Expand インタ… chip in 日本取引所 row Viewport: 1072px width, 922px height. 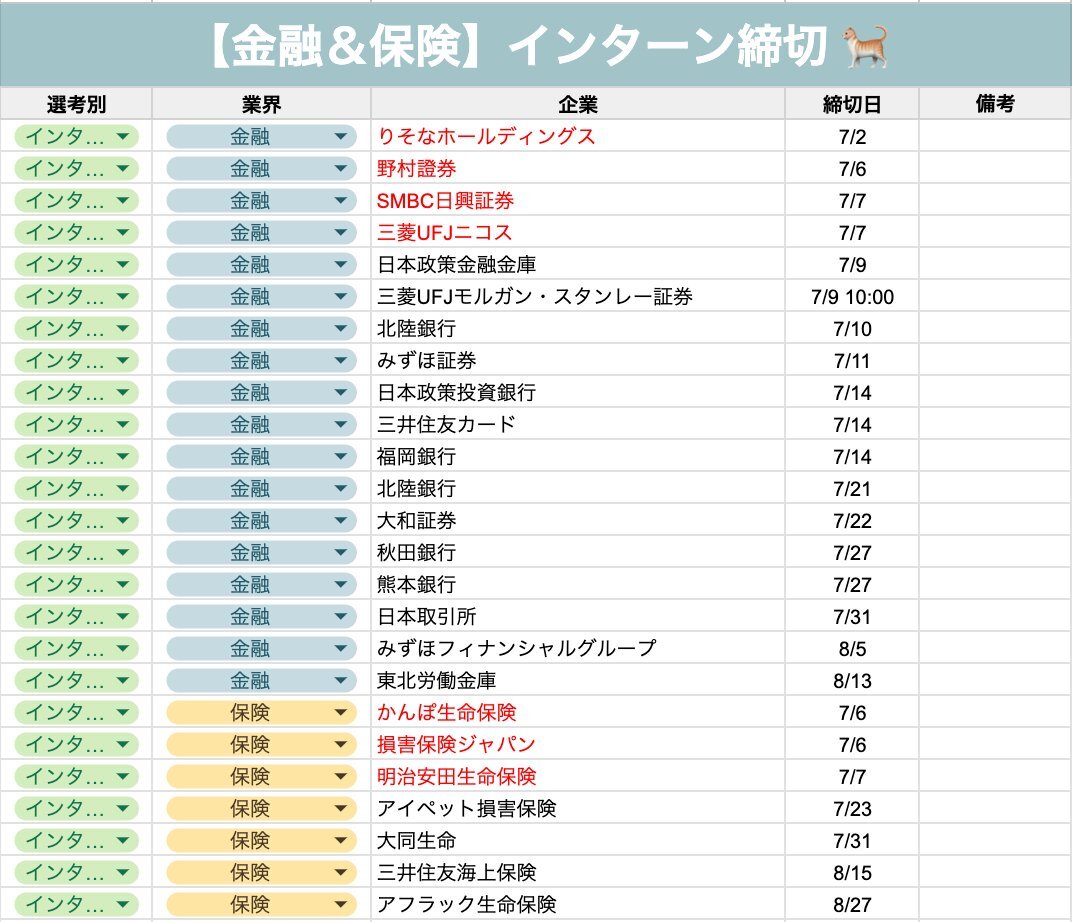pyautogui.click(x=77, y=616)
